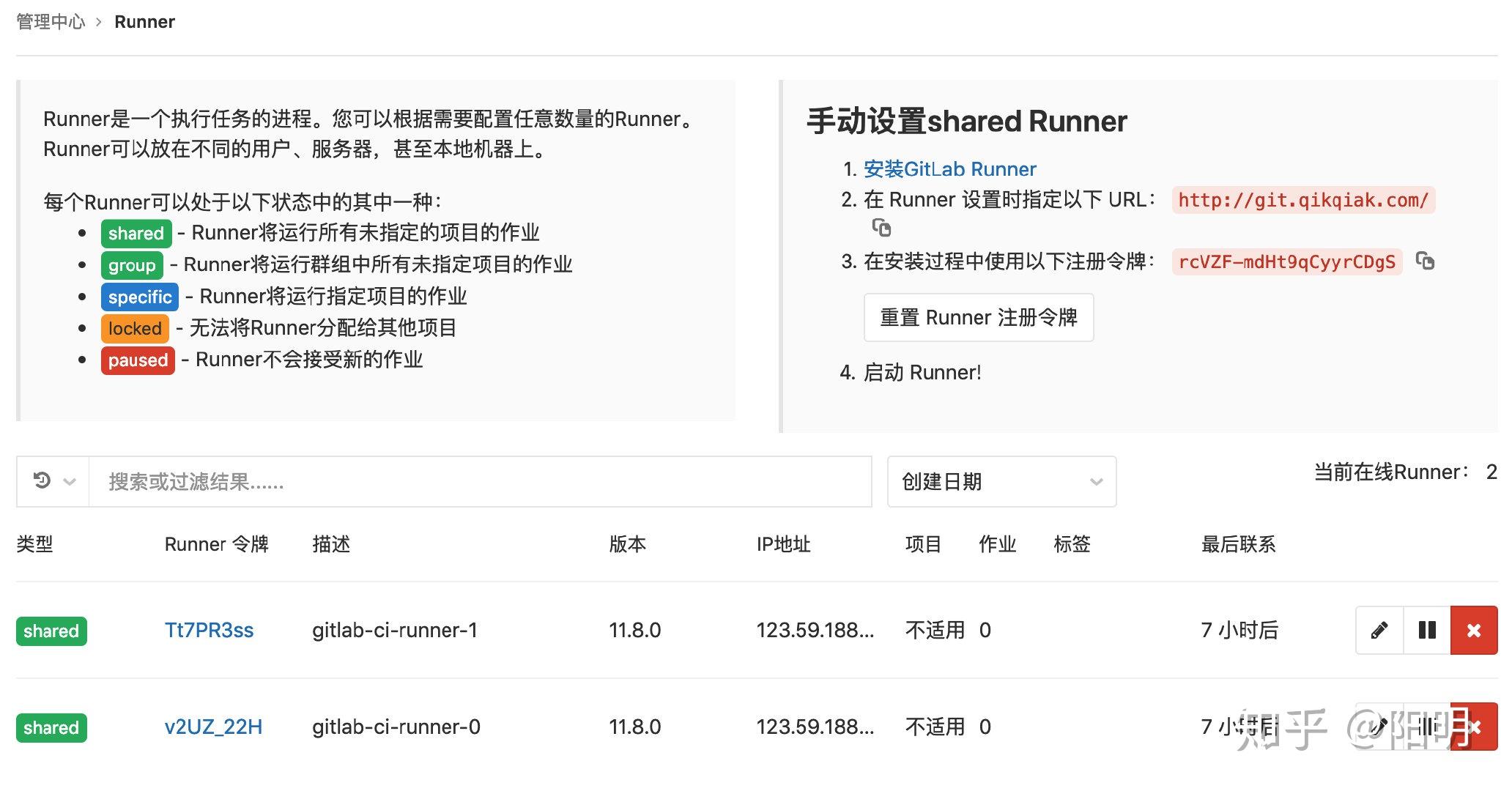The image size is (1512, 791).
Task: Edit gitlab-ci-runner-0 with the pencil icon
Action: tap(1379, 727)
